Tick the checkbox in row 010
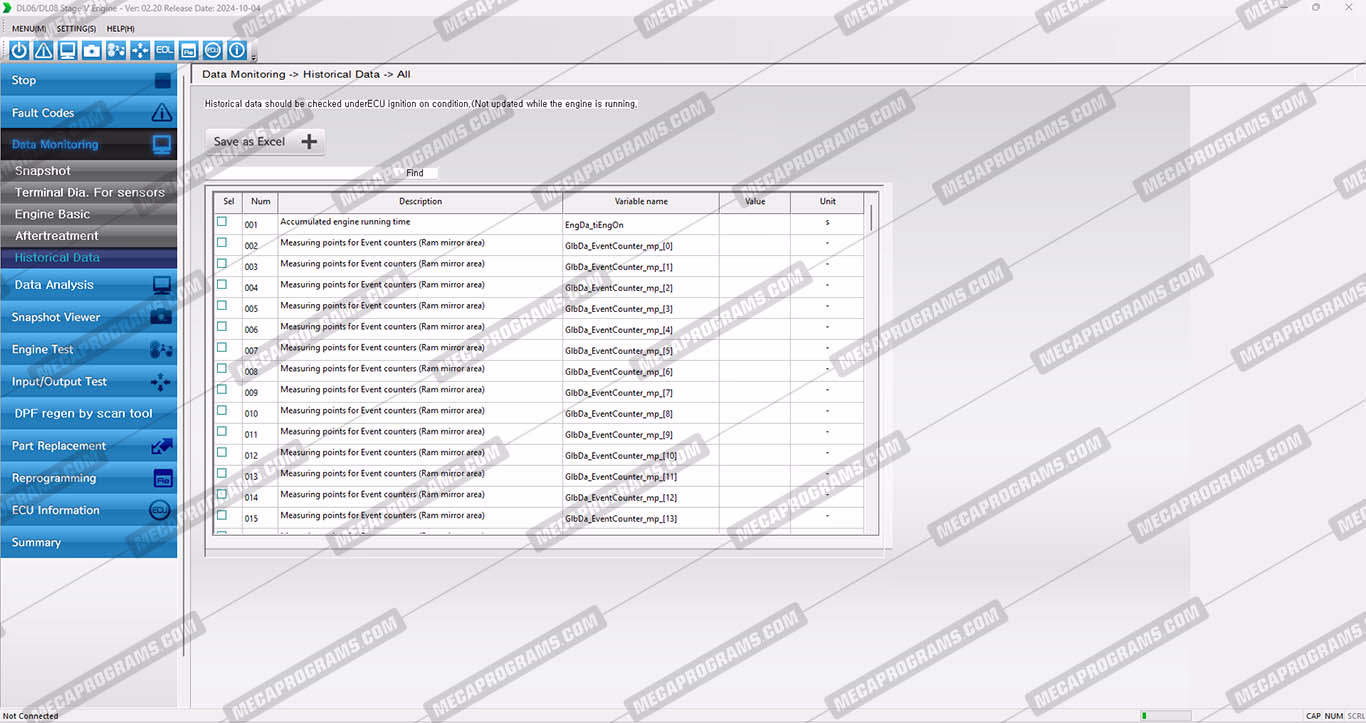The image size is (1366, 723). coord(222,411)
